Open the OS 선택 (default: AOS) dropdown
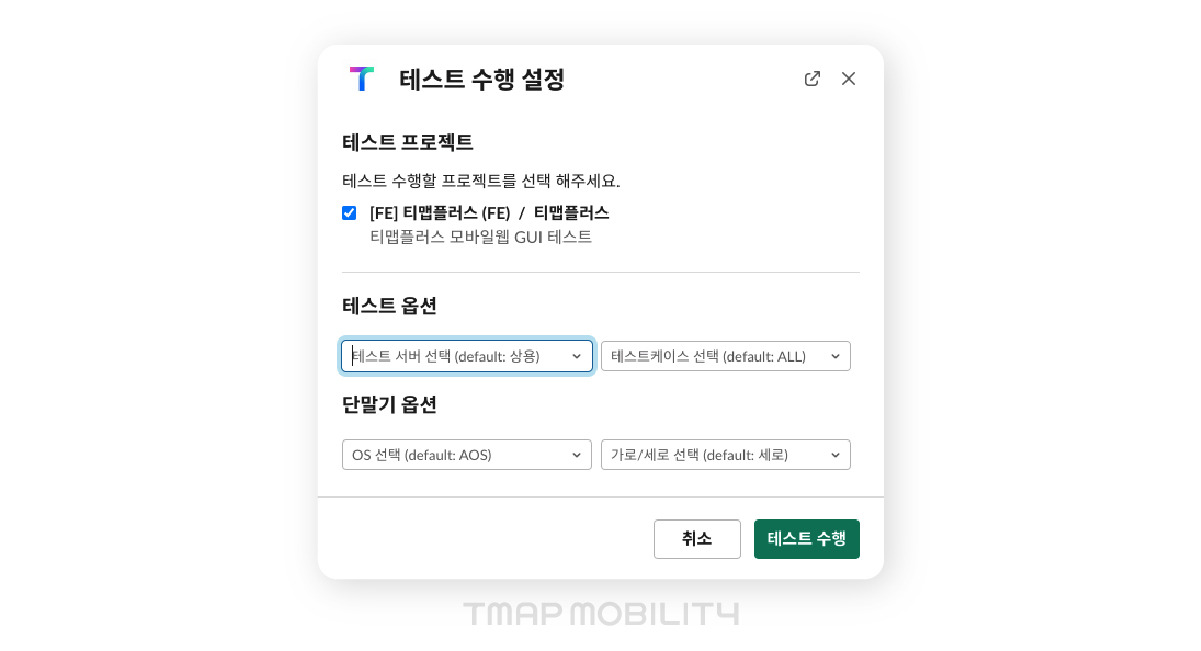 pyautogui.click(x=467, y=454)
